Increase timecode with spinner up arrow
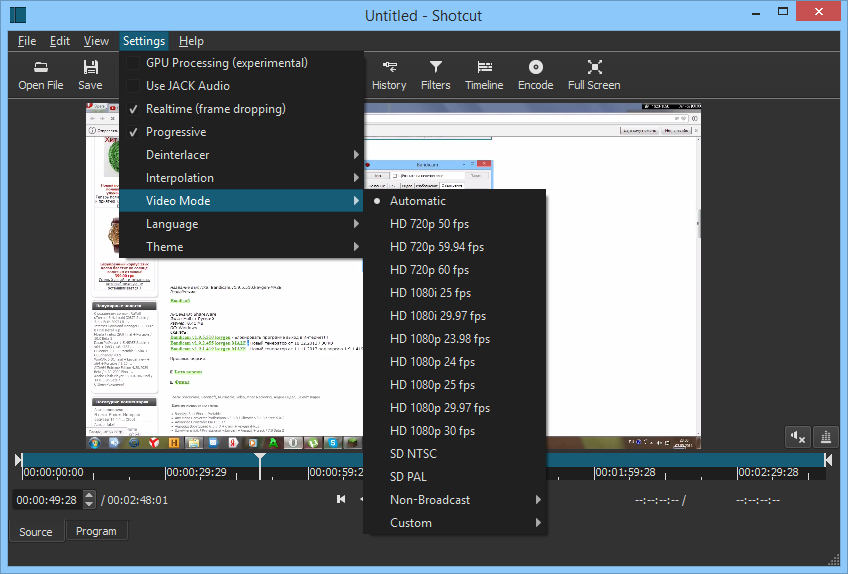848x574 pixels. [x=89, y=494]
